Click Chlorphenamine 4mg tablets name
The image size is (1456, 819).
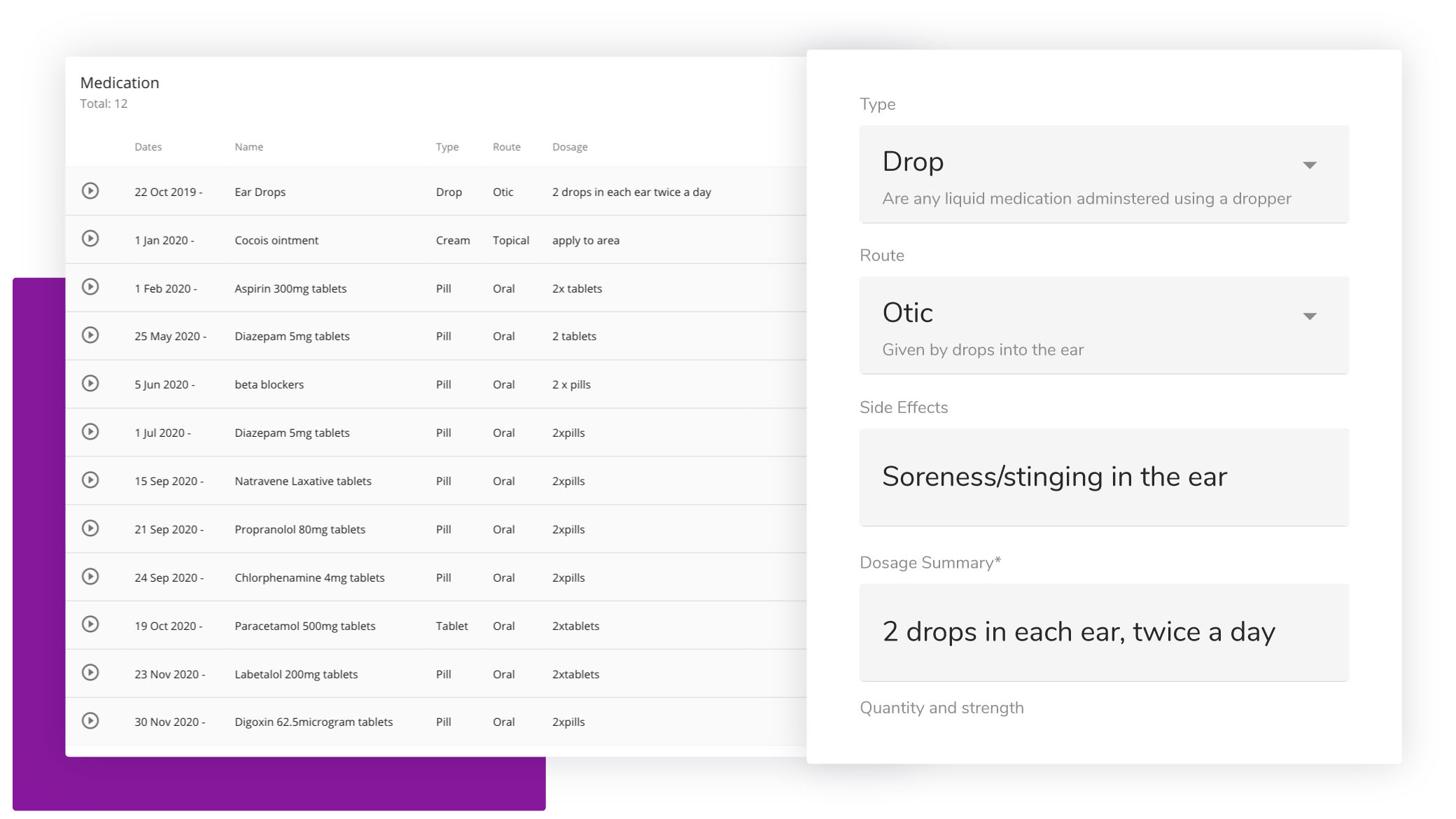click(309, 577)
